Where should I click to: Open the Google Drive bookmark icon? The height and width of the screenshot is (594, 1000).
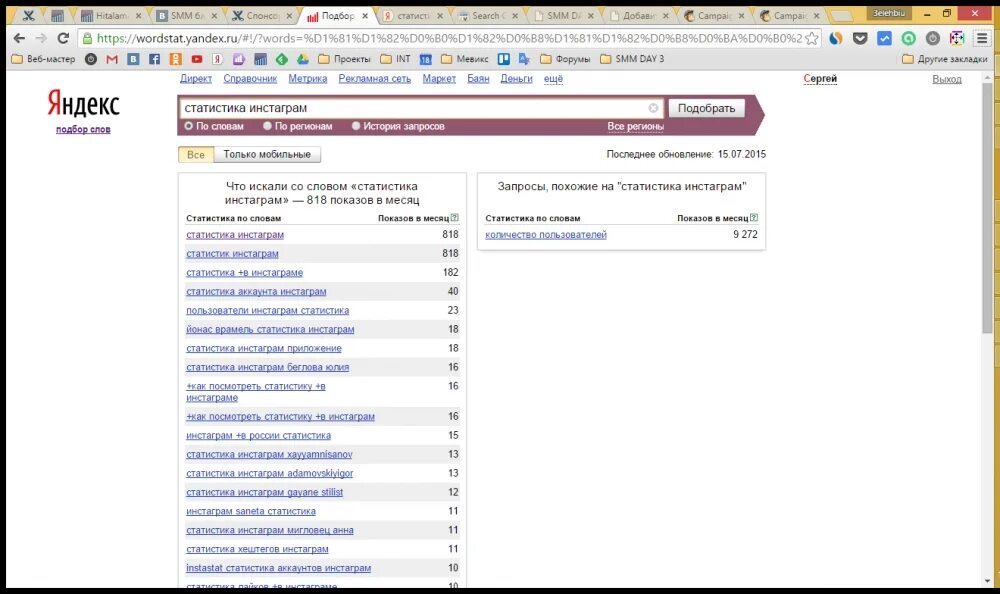(x=303, y=59)
